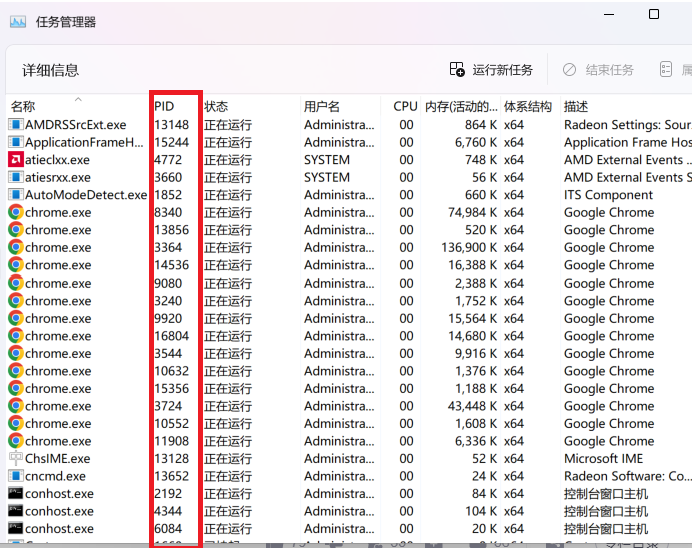Sort by 描述 column header
Viewport: 697px width, 548px height.
[x=576, y=106]
